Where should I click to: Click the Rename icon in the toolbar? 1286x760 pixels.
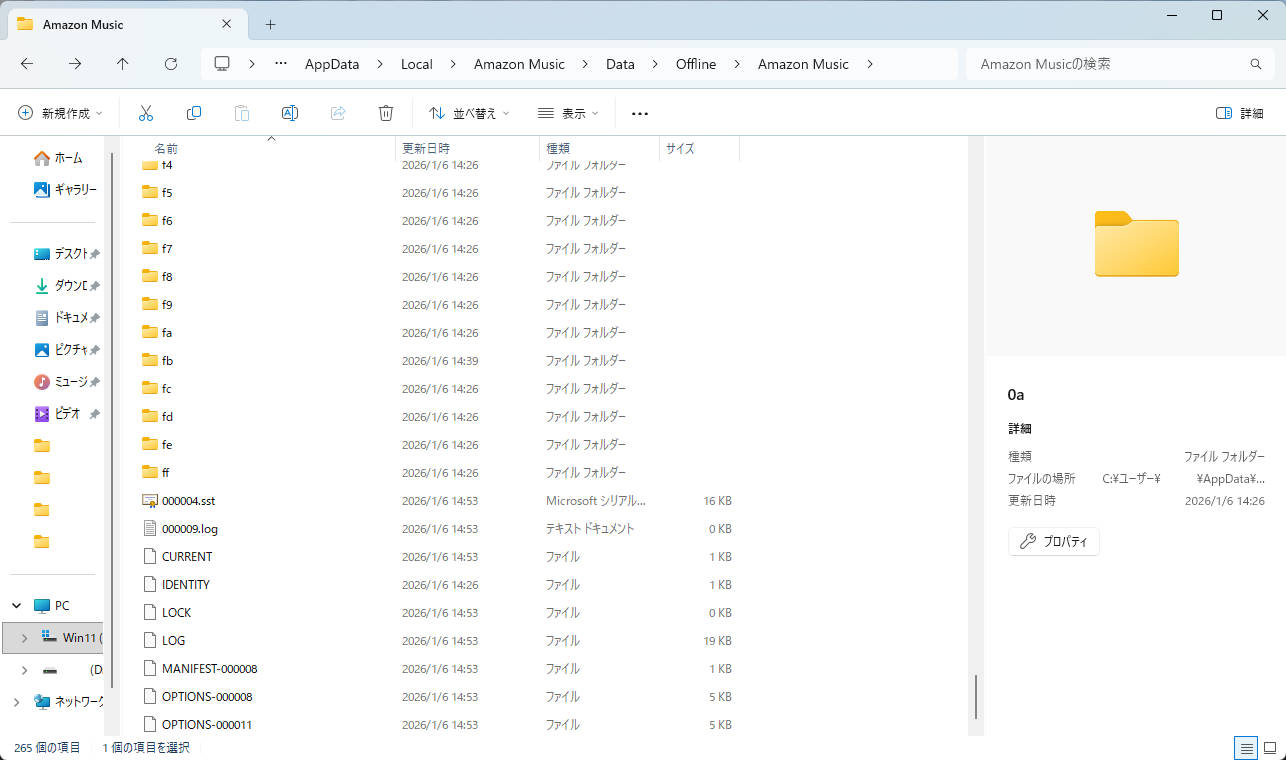click(x=289, y=112)
